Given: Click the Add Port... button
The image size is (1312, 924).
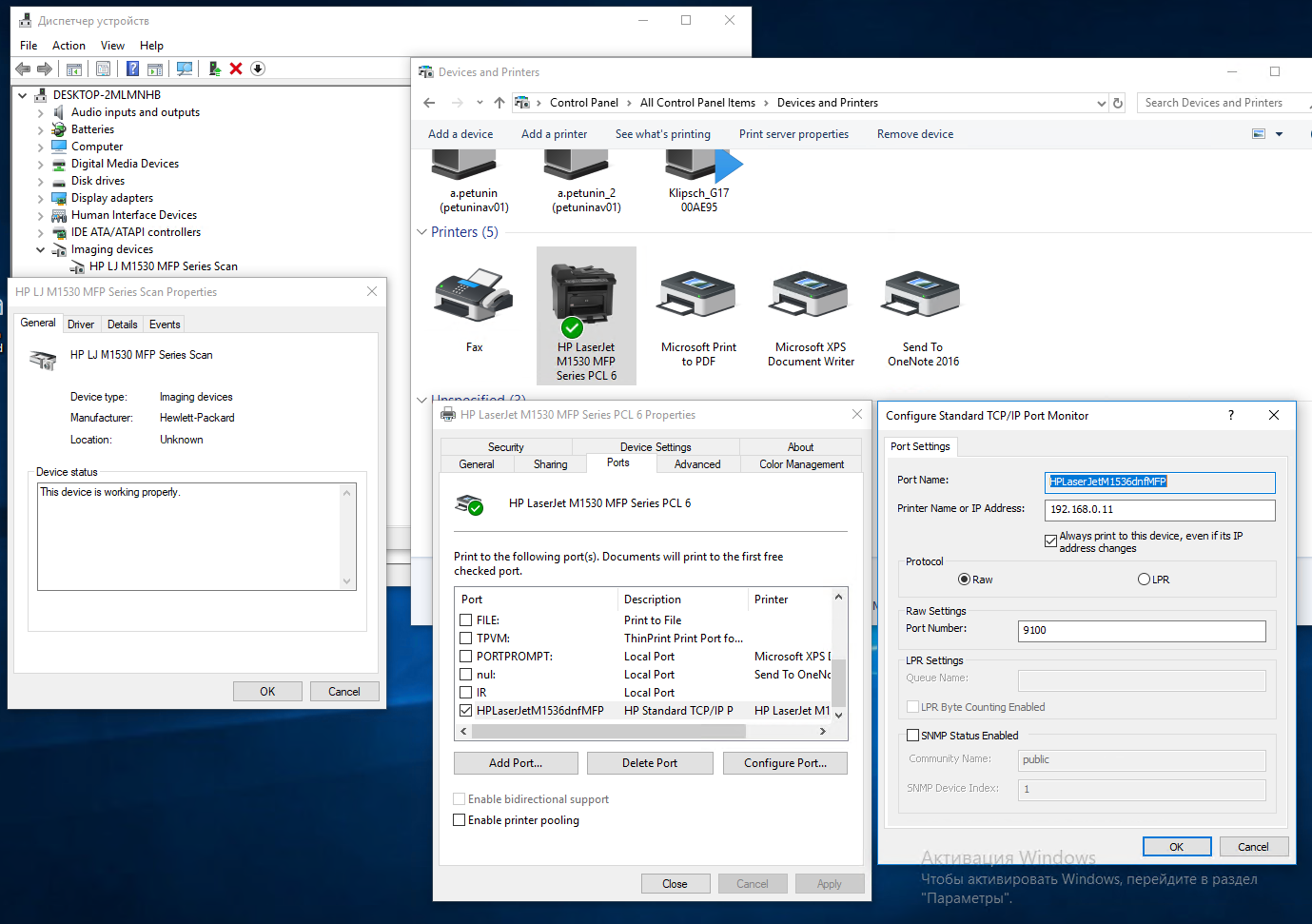Looking at the screenshot, I should click(x=516, y=763).
